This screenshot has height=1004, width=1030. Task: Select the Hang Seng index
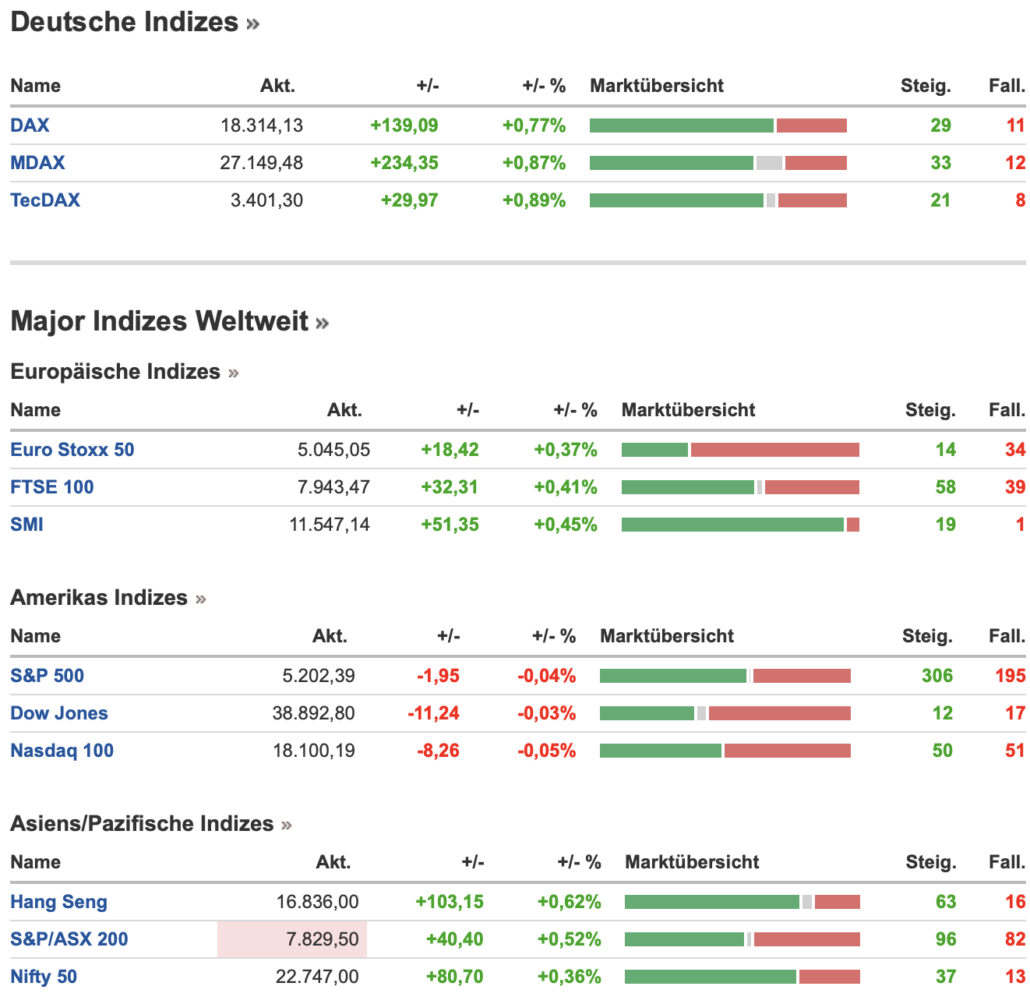coord(58,901)
